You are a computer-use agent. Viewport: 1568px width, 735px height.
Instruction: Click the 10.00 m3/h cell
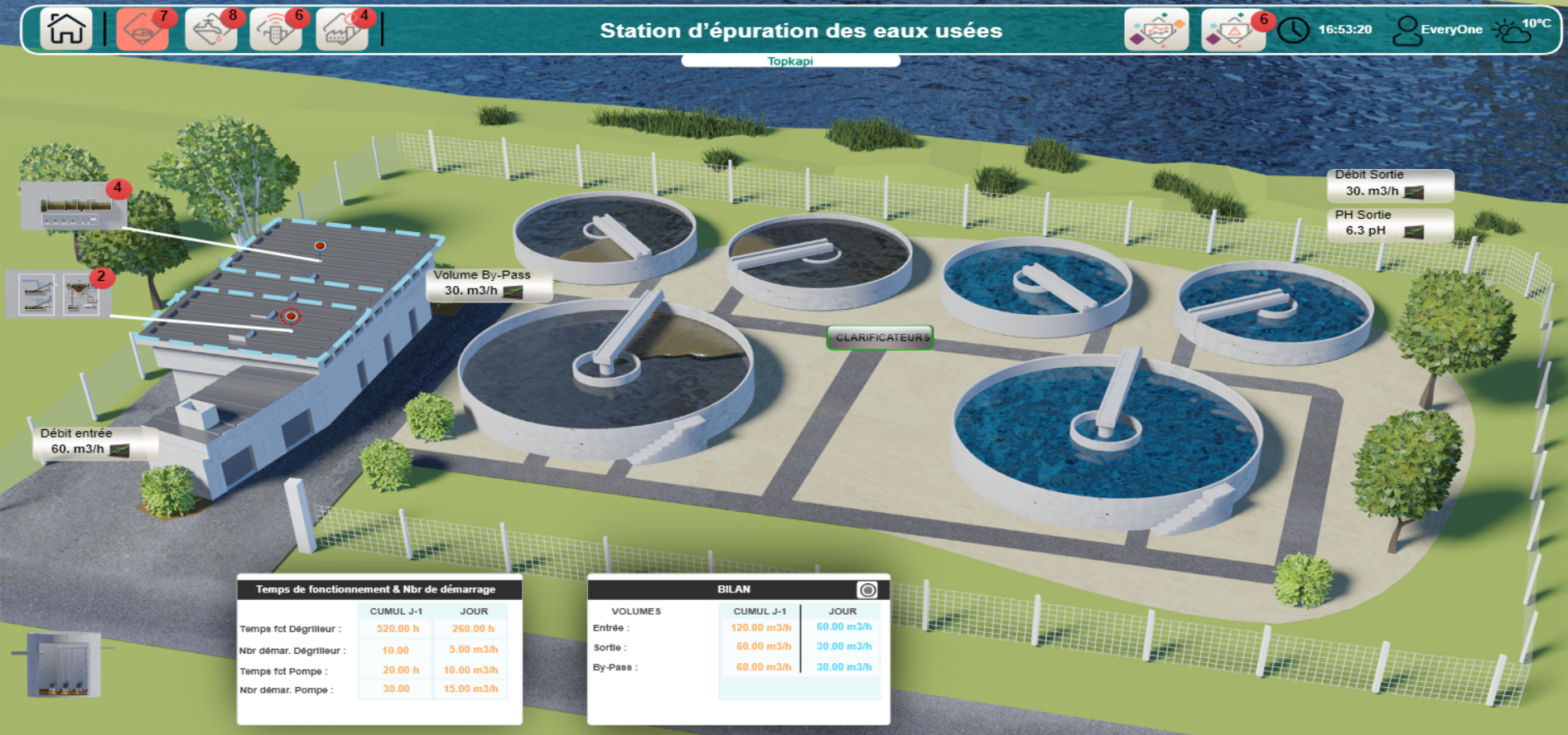click(x=472, y=670)
